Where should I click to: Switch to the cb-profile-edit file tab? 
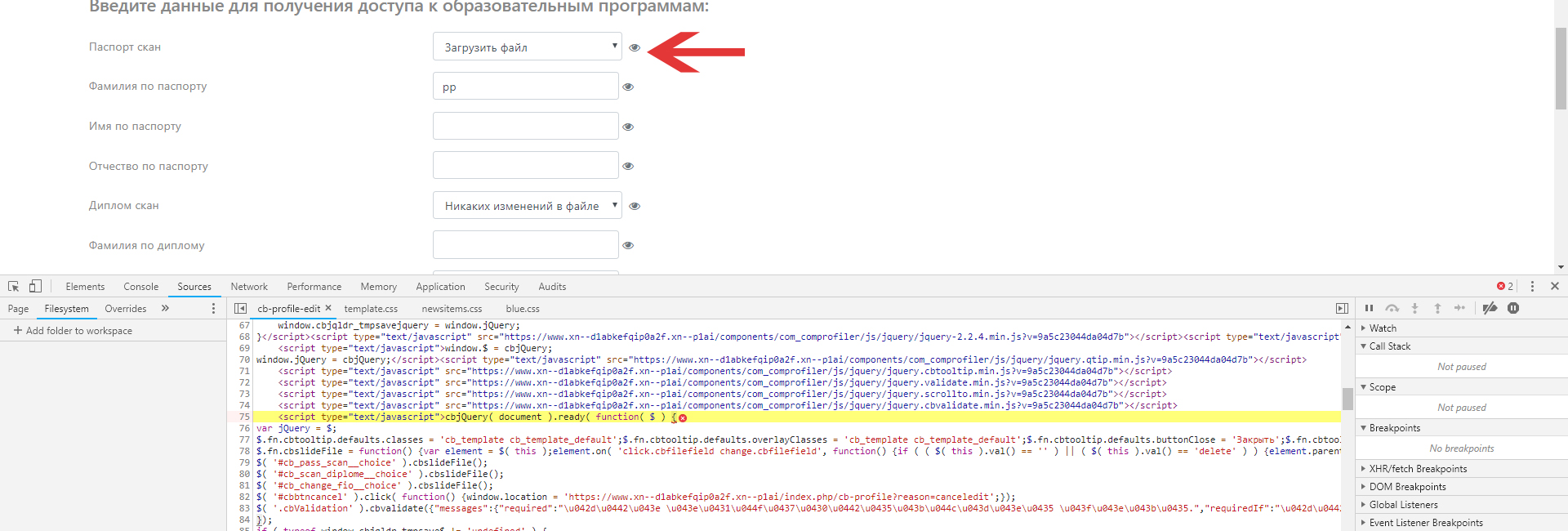288,309
